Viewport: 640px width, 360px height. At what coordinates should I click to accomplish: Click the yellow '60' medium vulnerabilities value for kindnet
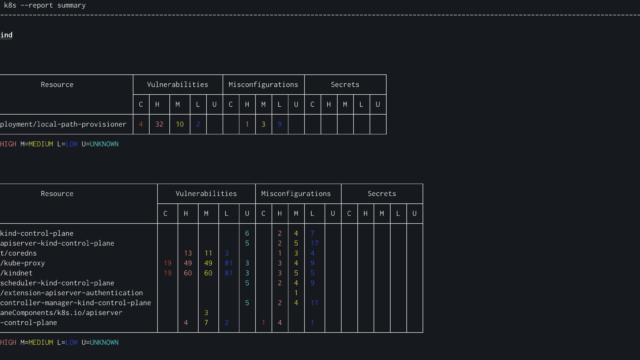(208, 273)
